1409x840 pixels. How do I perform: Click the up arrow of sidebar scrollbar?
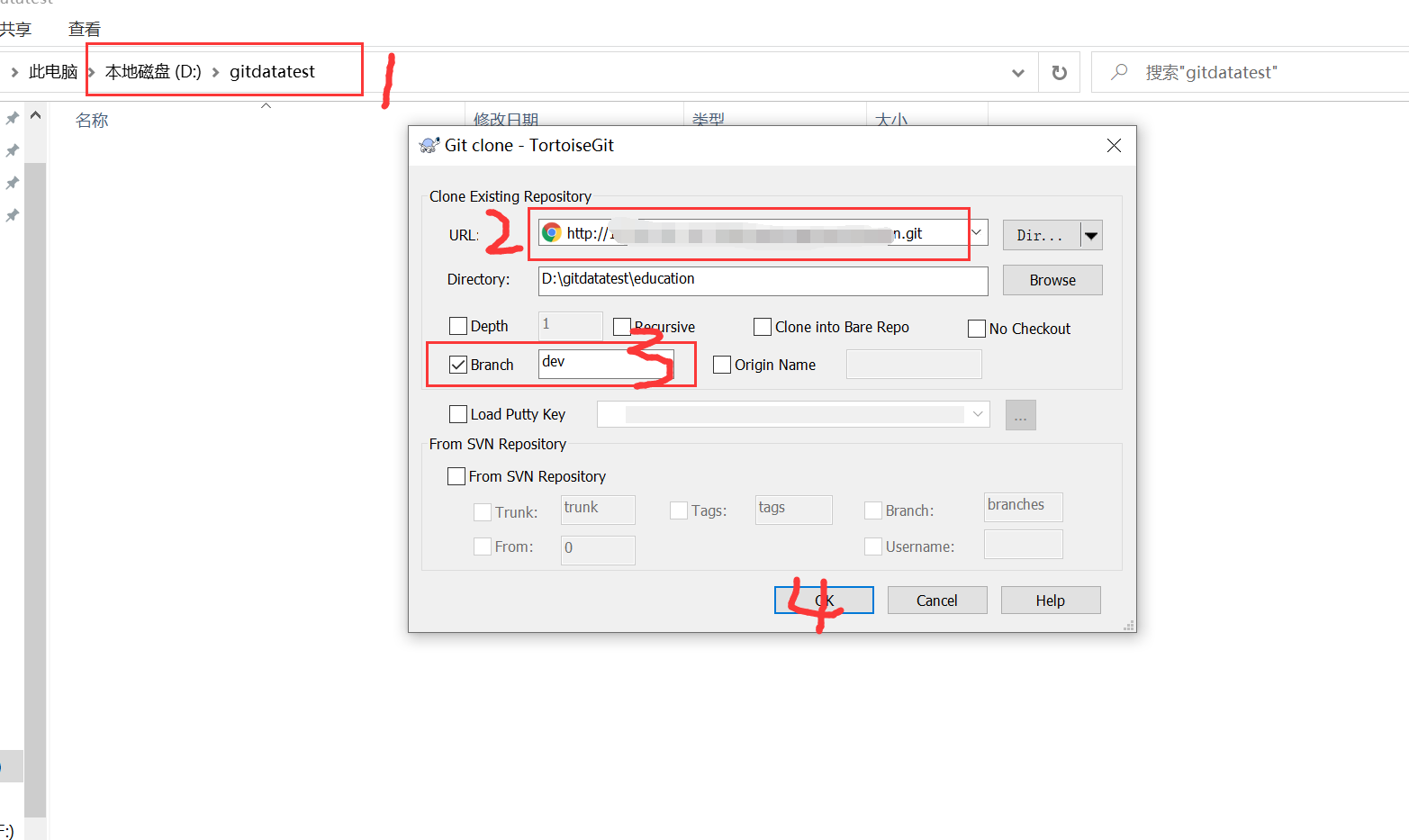pyautogui.click(x=35, y=115)
